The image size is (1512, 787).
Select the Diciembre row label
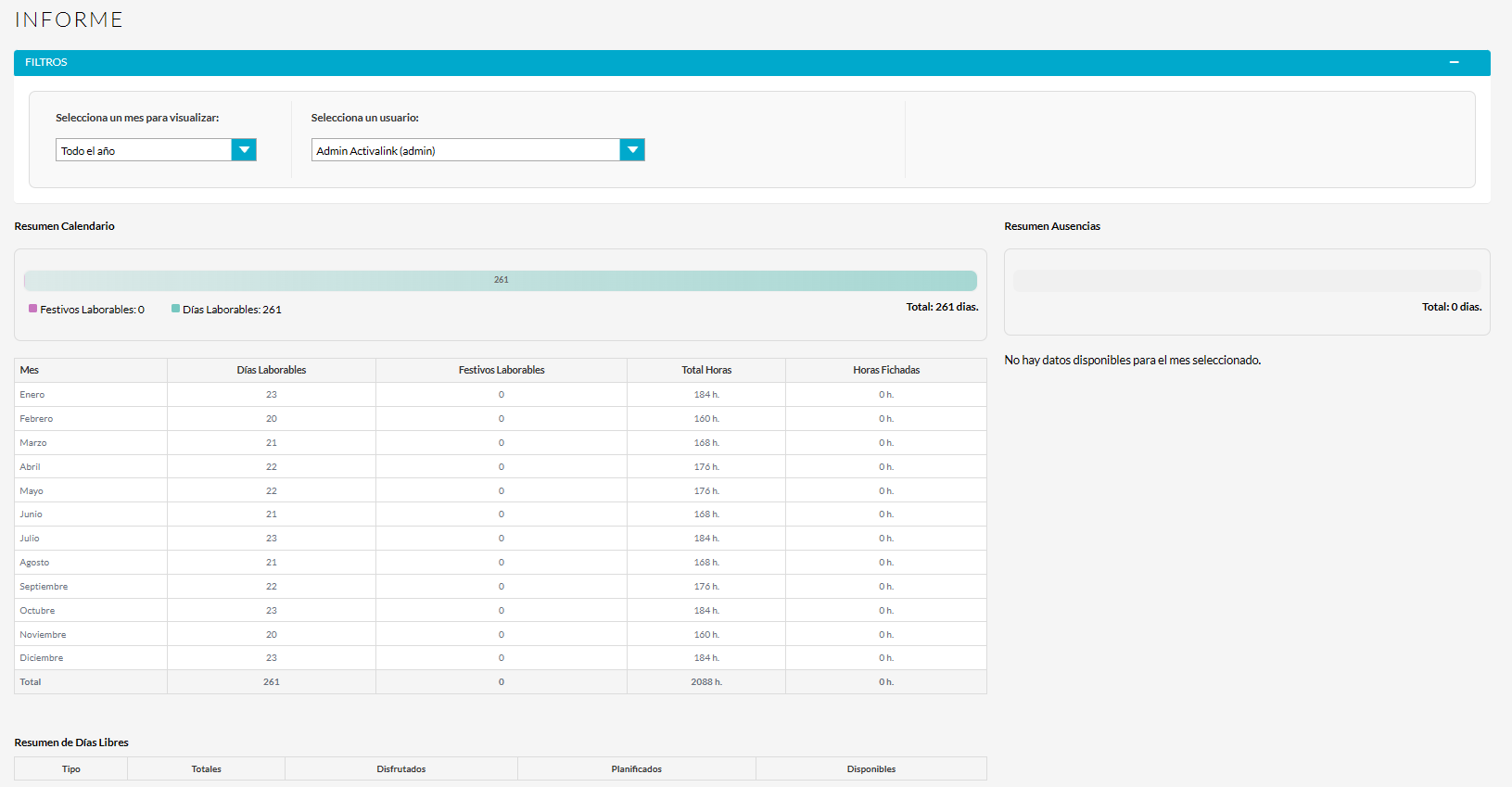pyautogui.click(x=42, y=658)
